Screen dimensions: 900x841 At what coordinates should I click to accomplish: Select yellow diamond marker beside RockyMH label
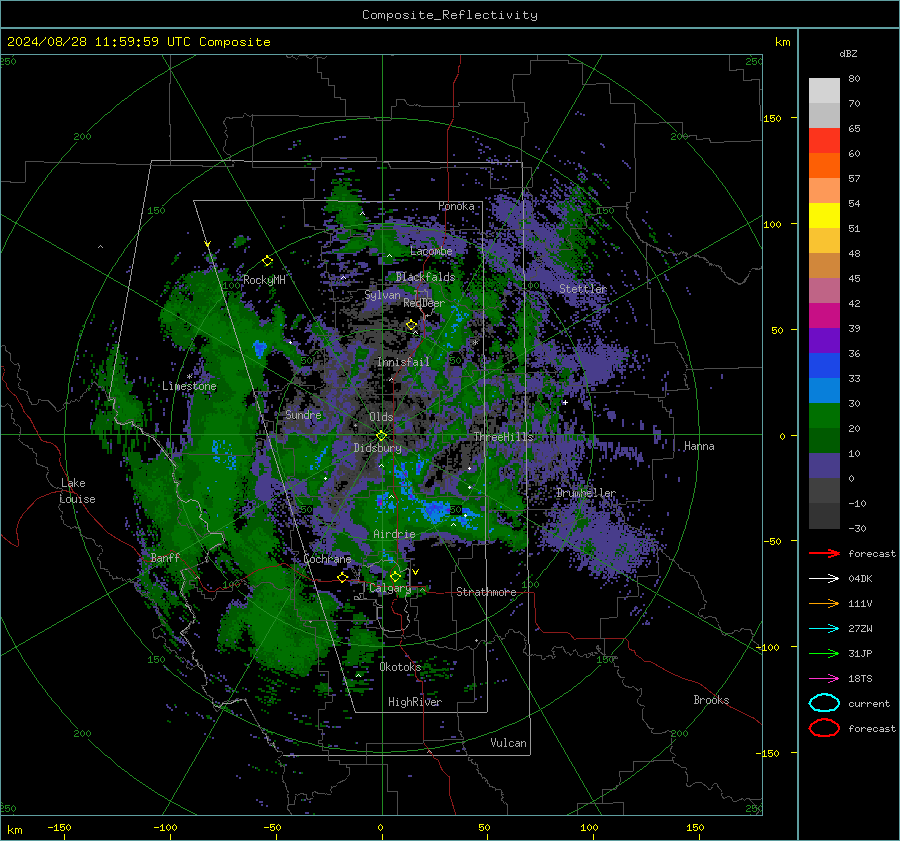point(267,261)
